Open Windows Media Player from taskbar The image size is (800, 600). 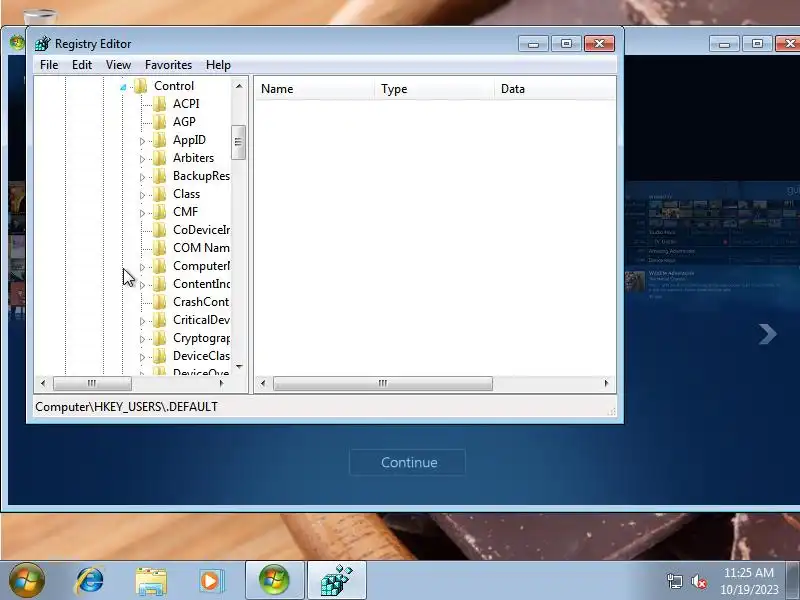pos(211,581)
